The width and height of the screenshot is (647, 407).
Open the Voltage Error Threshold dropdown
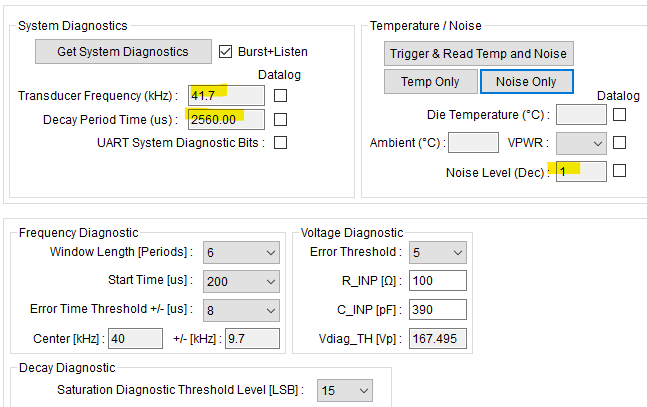point(438,253)
